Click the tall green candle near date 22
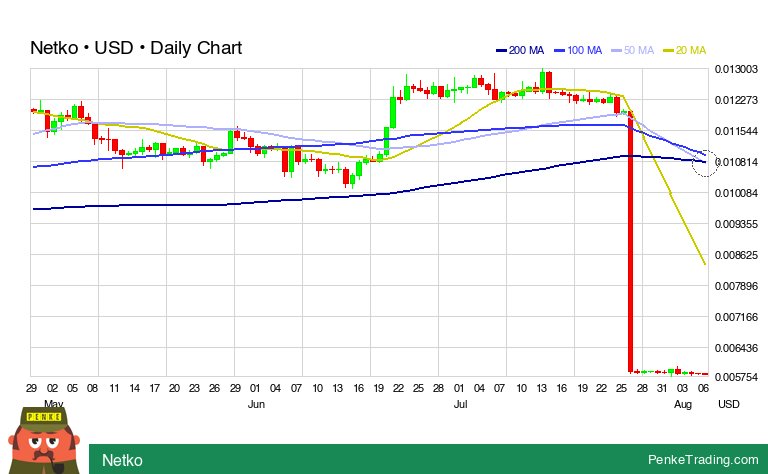 tap(393, 113)
